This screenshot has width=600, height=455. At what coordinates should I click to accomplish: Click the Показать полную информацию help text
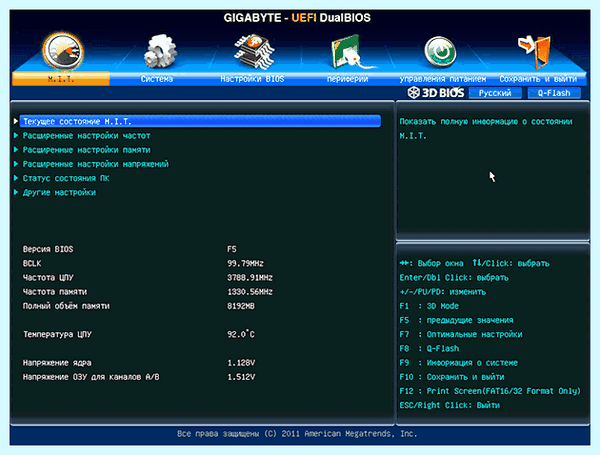(x=486, y=128)
